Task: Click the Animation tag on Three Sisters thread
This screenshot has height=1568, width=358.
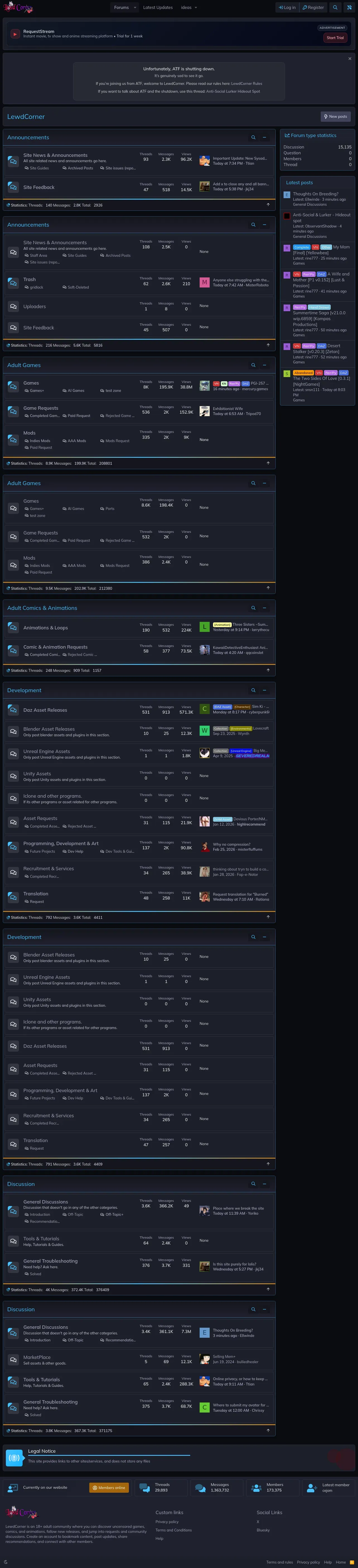Action: (x=222, y=625)
